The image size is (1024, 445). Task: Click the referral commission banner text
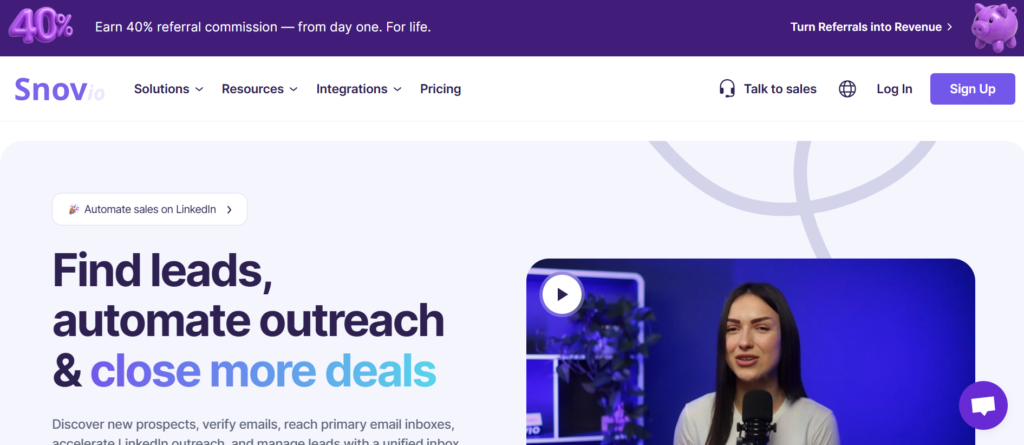pyautogui.click(x=263, y=27)
